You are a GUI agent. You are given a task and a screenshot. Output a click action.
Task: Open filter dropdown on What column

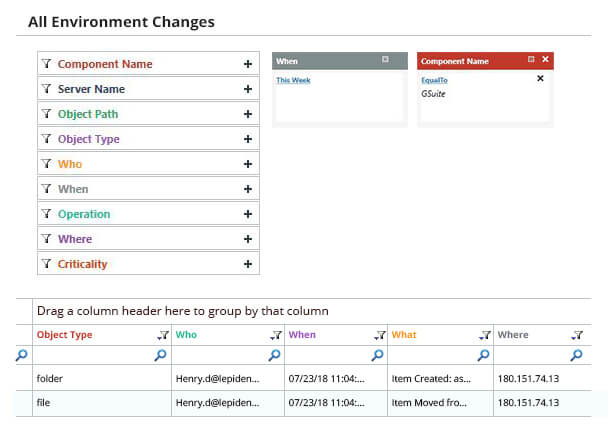485,335
